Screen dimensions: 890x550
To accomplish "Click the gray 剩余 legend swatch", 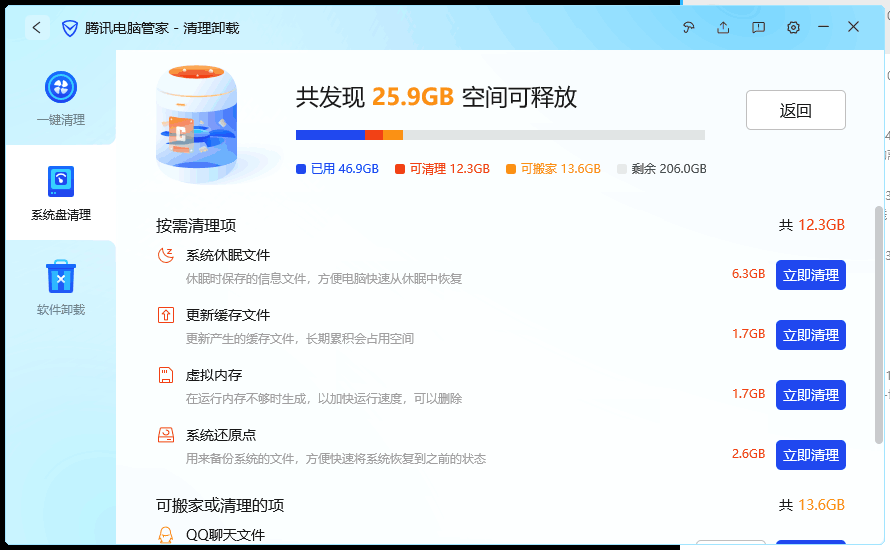I will coord(622,169).
